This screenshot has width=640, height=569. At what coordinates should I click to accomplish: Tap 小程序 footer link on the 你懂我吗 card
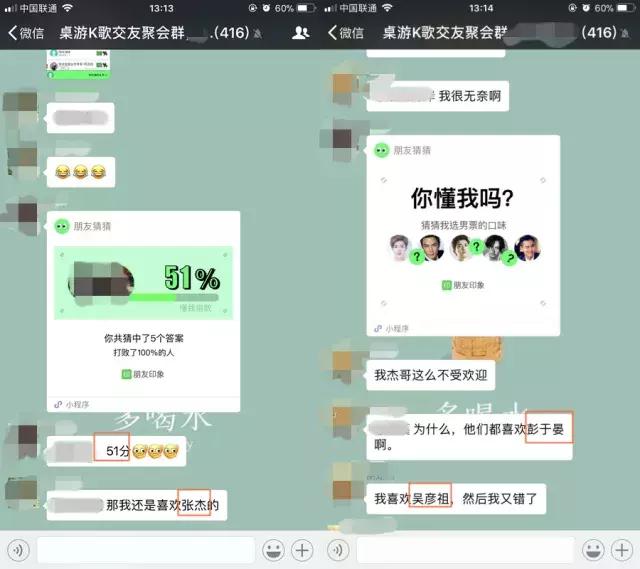[x=391, y=329]
